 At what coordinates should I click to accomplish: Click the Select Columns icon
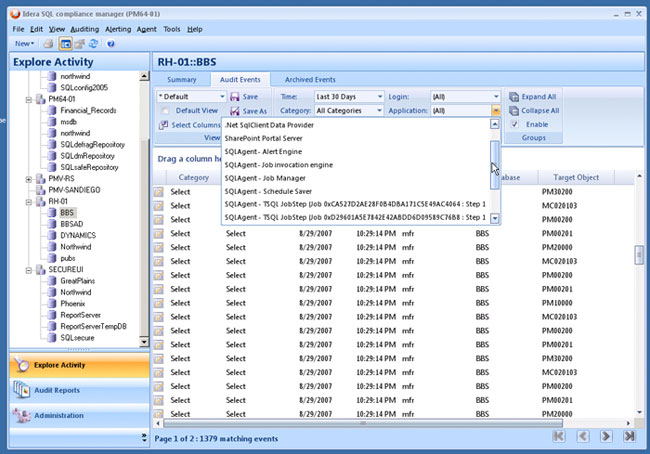point(164,125)
